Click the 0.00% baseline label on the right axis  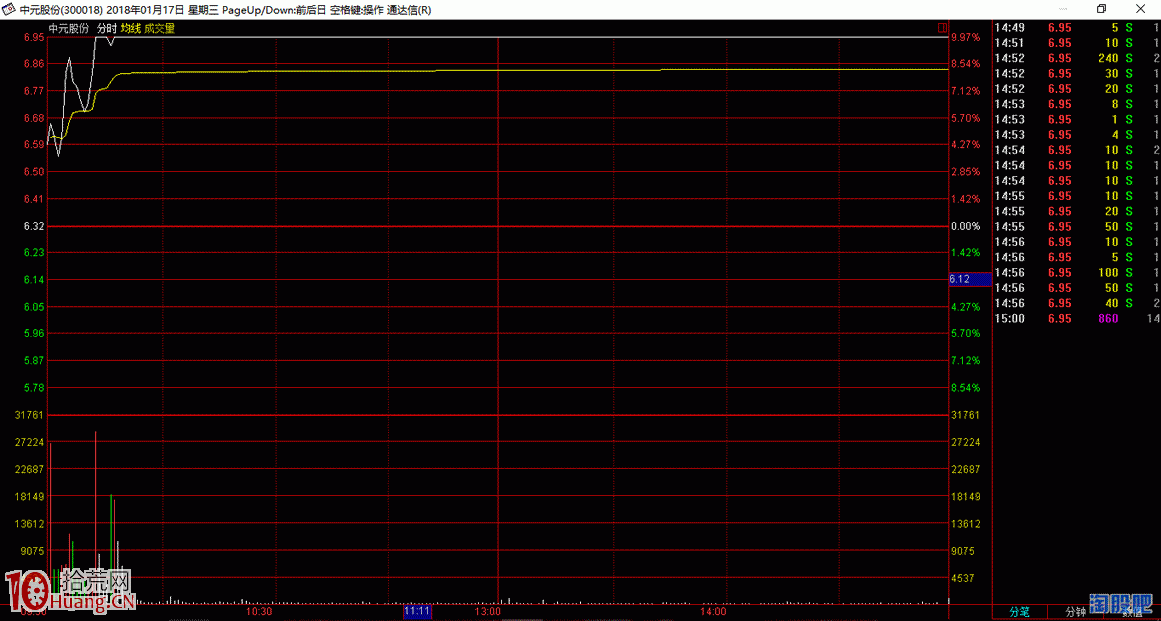pyautogui.click(x=966, y=226)
